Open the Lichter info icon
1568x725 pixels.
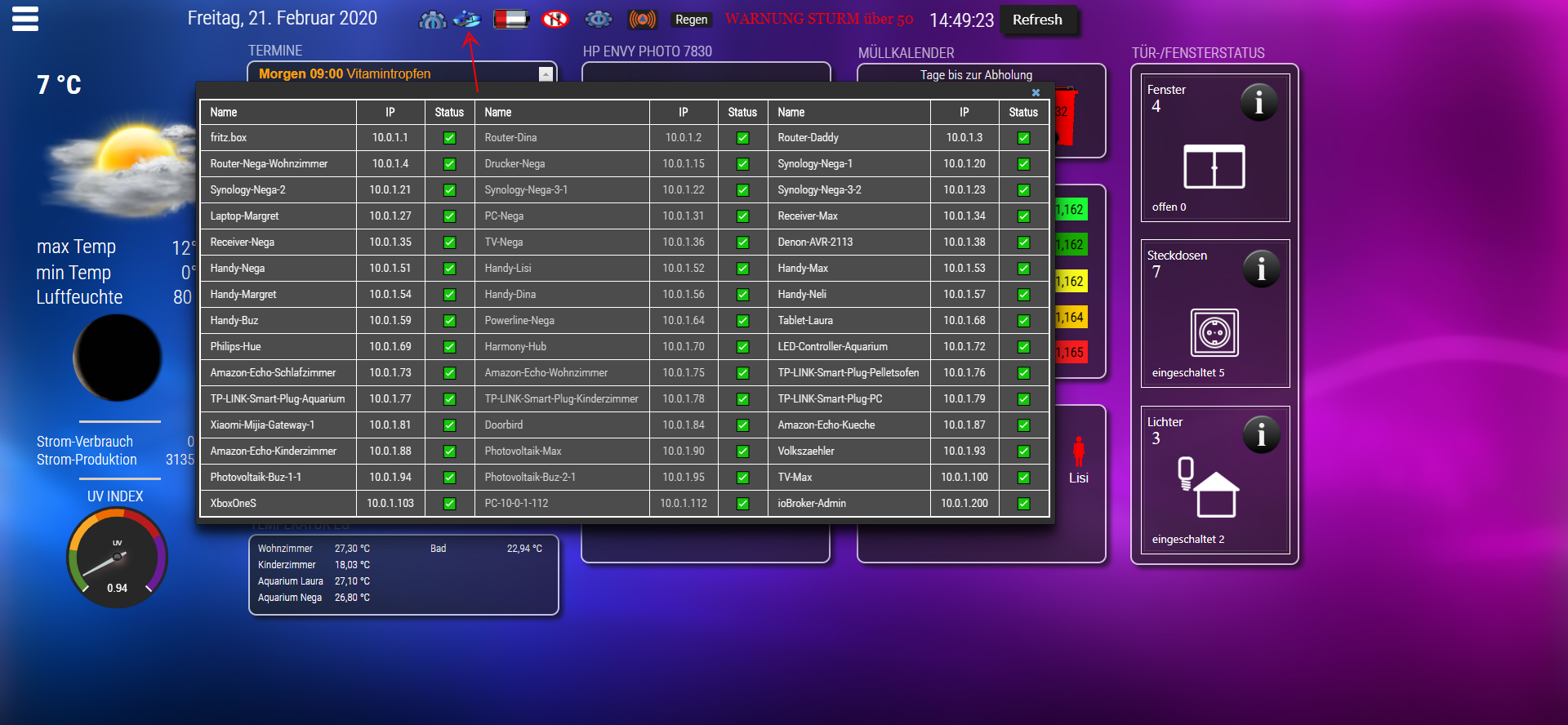1261,435
